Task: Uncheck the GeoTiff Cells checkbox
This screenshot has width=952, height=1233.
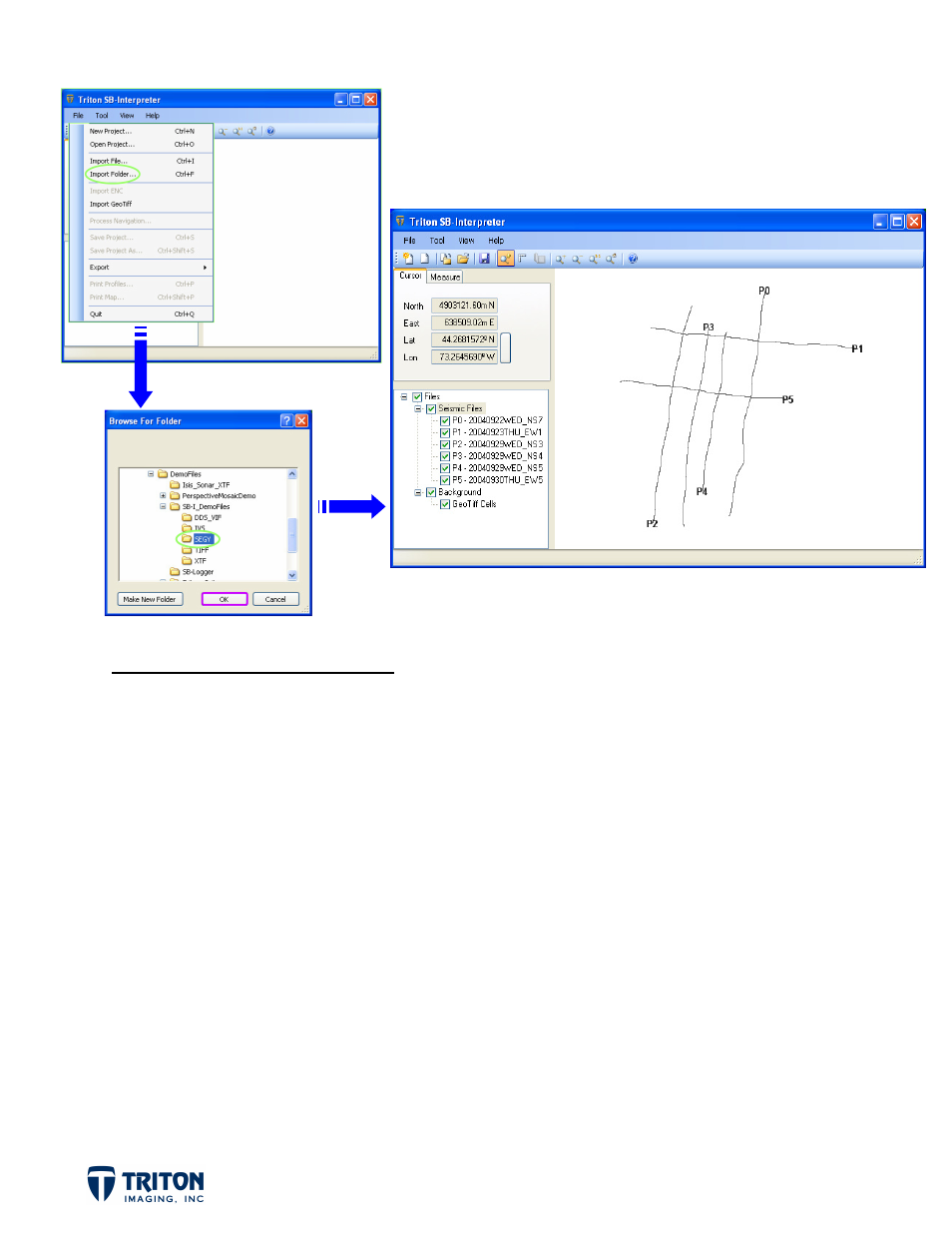Action: [x=445, y=504]
